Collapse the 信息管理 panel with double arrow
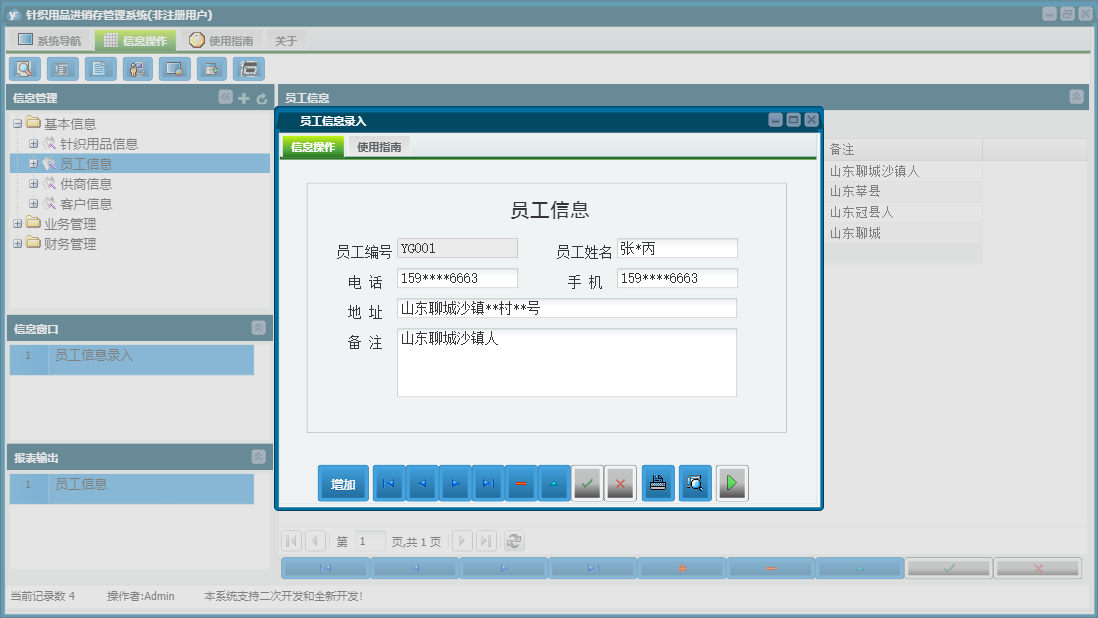Image resolution: width=1098 pixels, height=618 pixels. 225,97
